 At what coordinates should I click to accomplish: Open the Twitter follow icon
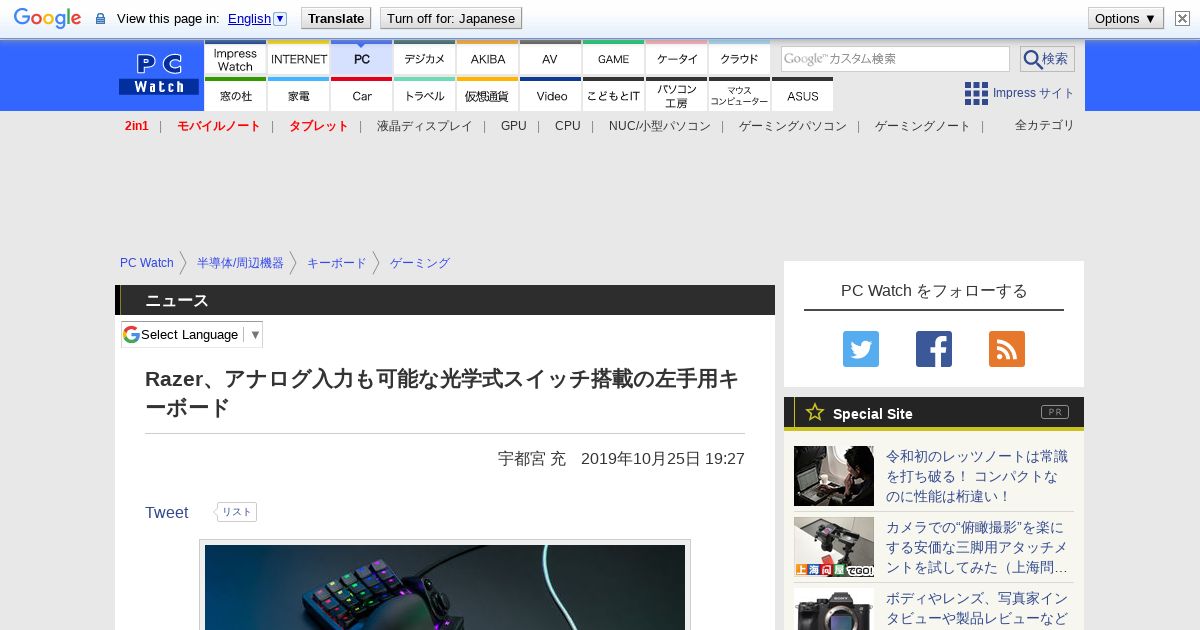click(861, 349)
